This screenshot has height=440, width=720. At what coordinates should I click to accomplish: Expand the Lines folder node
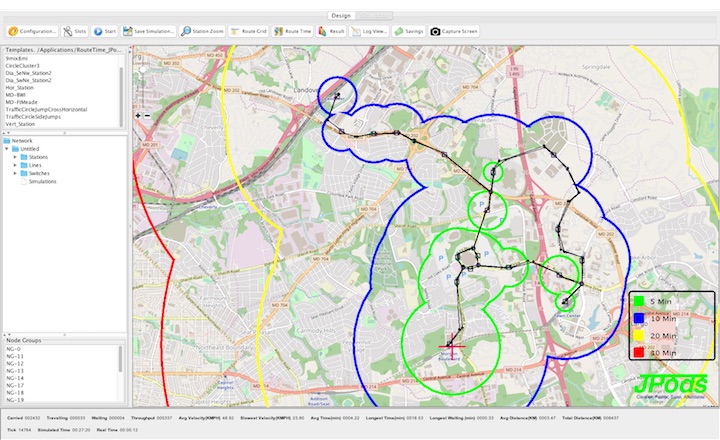[x=16, y=165]
